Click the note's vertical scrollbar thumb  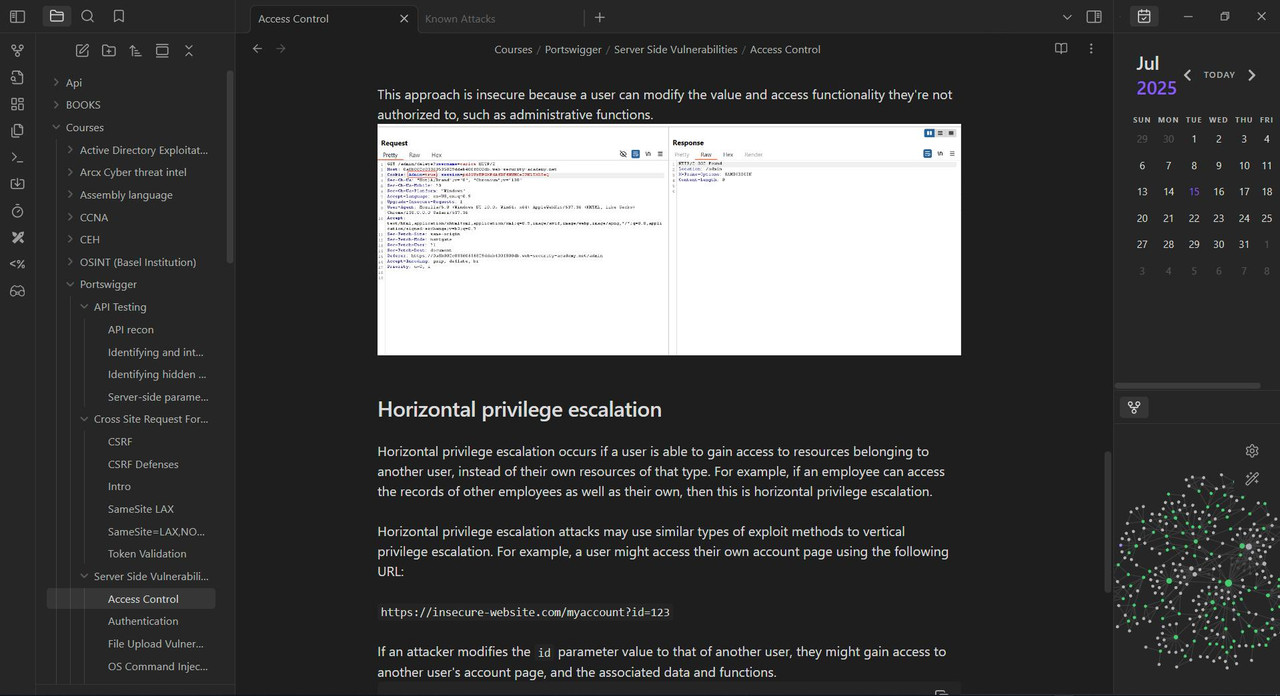[1106, 522]
